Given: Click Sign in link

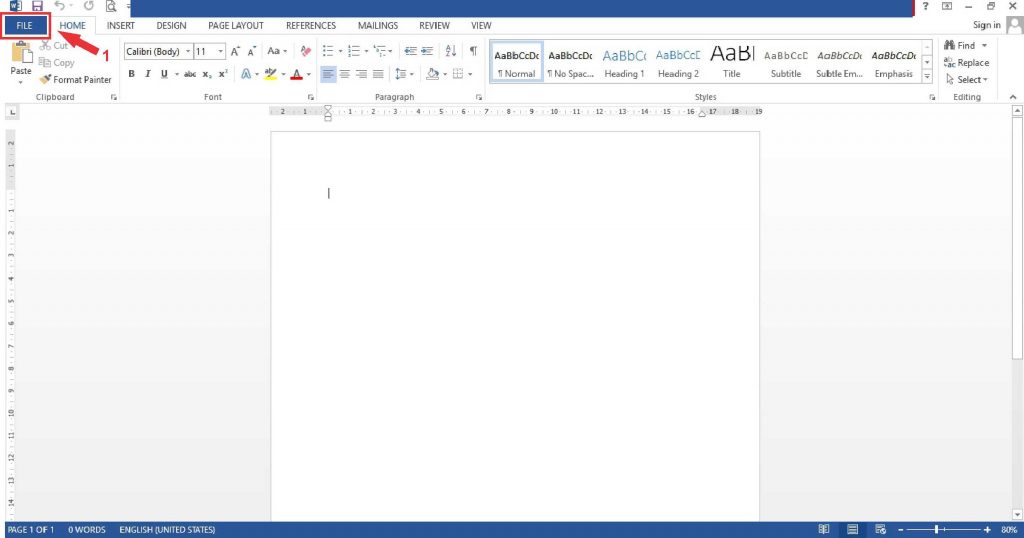Looking at the screenshot, I should click(x=986, y=25).
